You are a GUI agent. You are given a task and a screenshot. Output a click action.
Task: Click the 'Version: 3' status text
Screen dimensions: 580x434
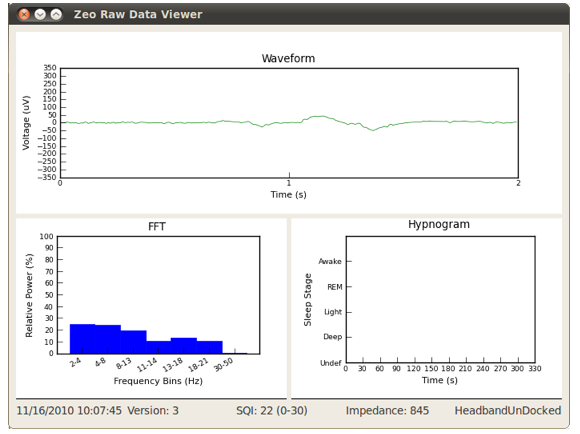[x=153, y=410]
